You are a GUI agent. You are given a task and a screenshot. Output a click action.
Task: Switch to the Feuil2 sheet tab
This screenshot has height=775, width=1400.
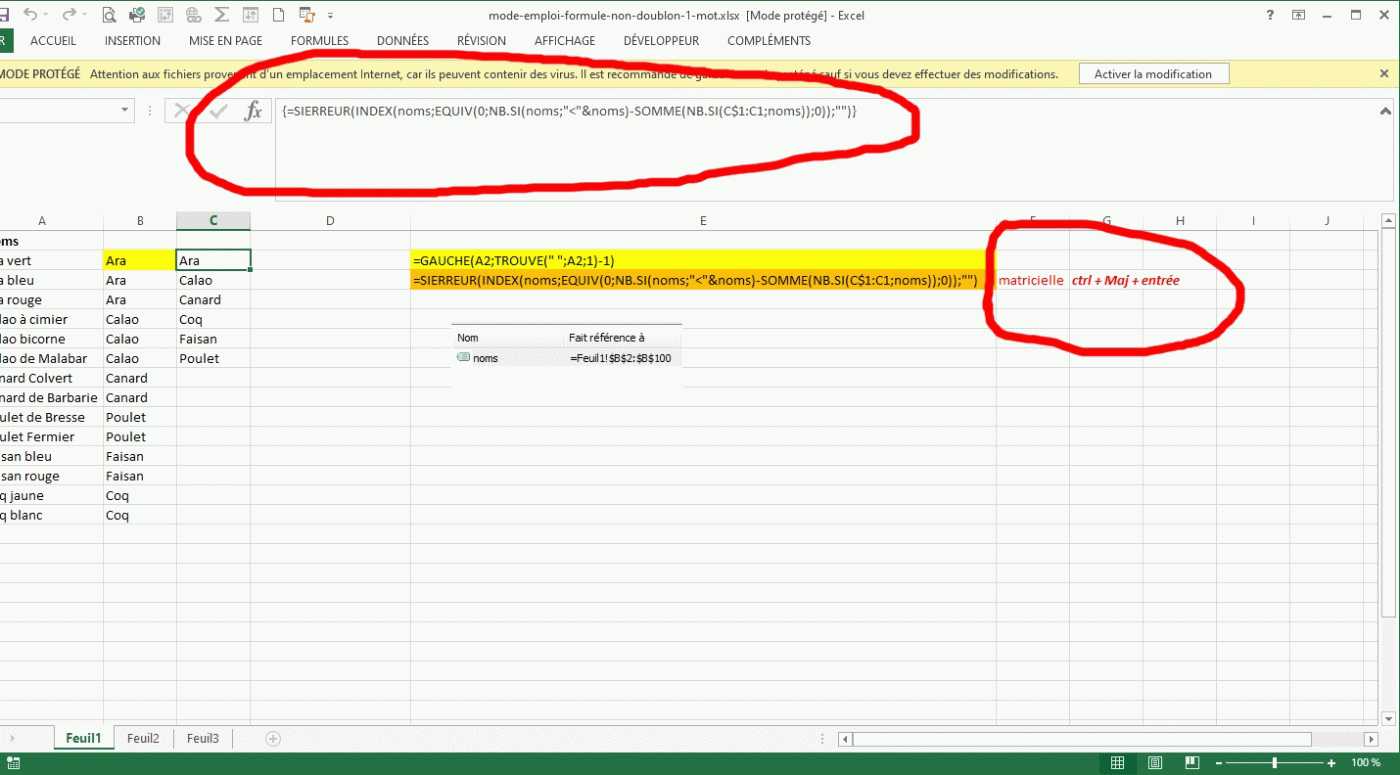(x=143, y=739)
